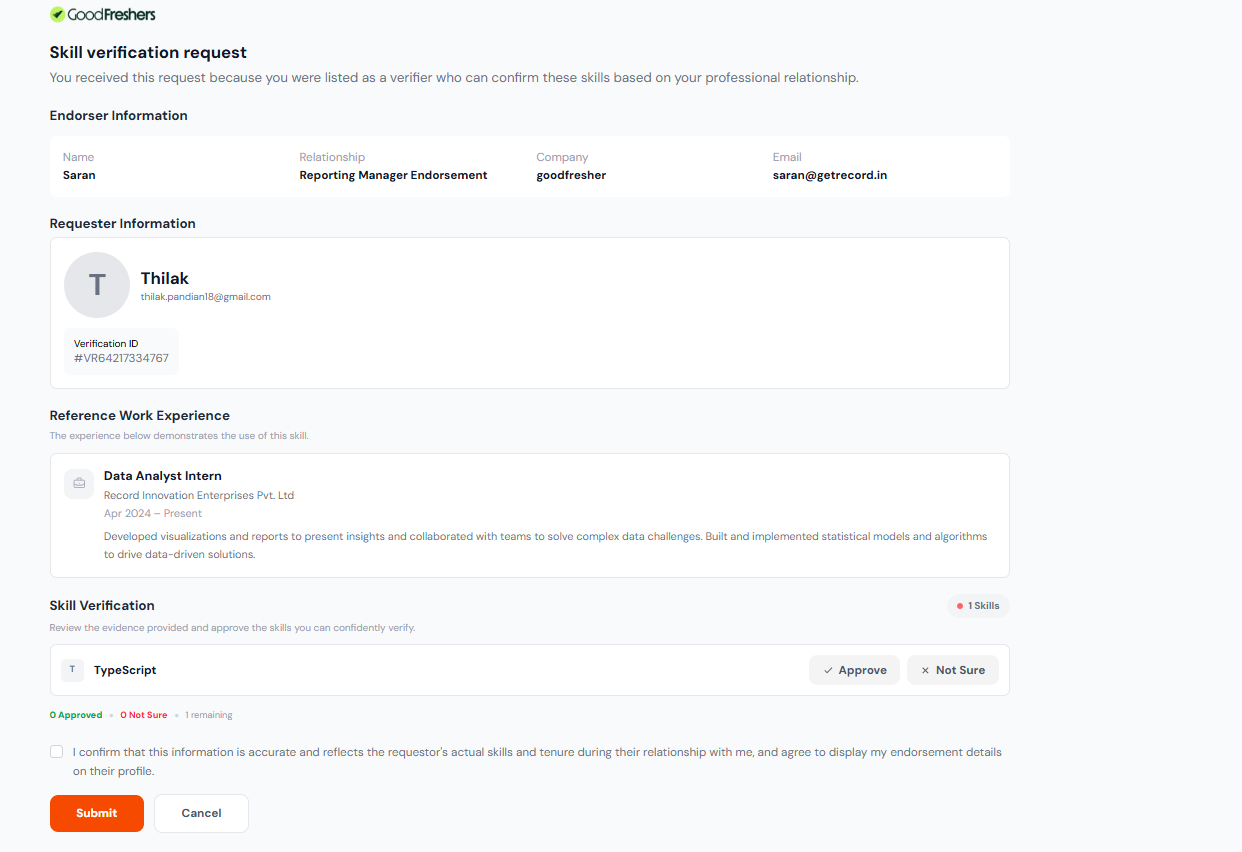Check the confirmation checkbox
1242x852 pixels.
[56, 752]
